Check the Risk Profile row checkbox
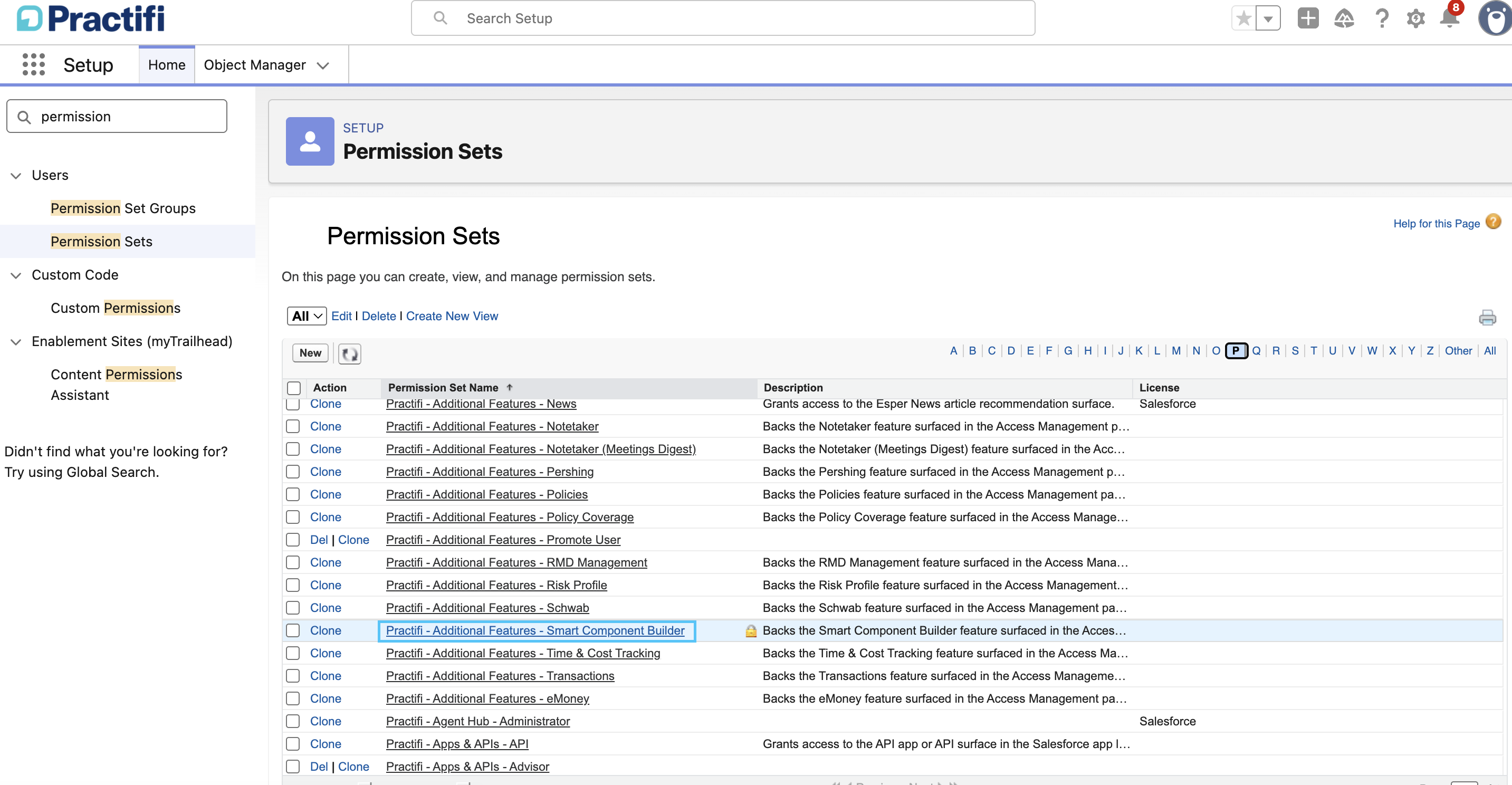The width and height of the screenshot is (1512, 785). coord(293,586)
